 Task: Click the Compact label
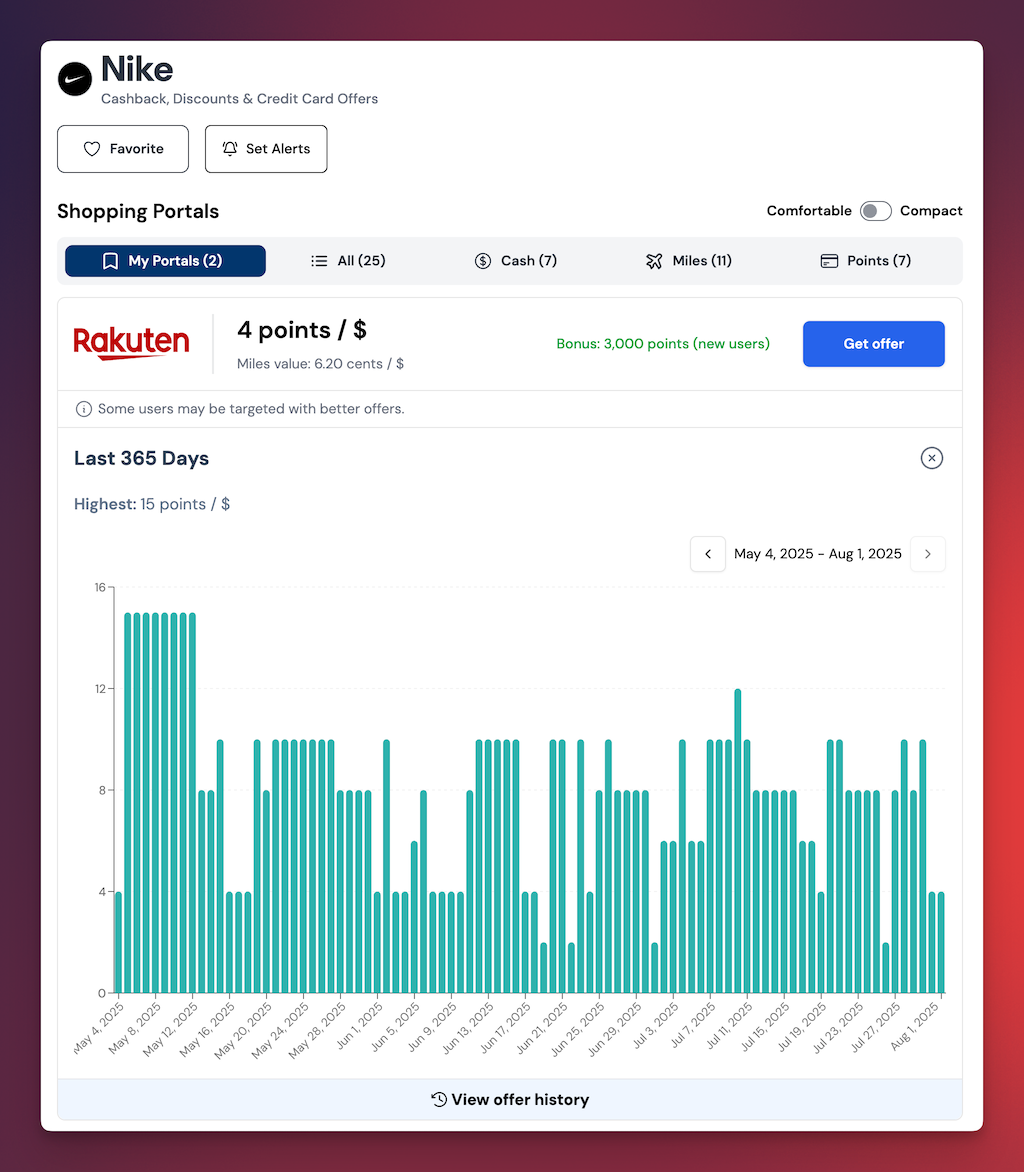(931, 211)
